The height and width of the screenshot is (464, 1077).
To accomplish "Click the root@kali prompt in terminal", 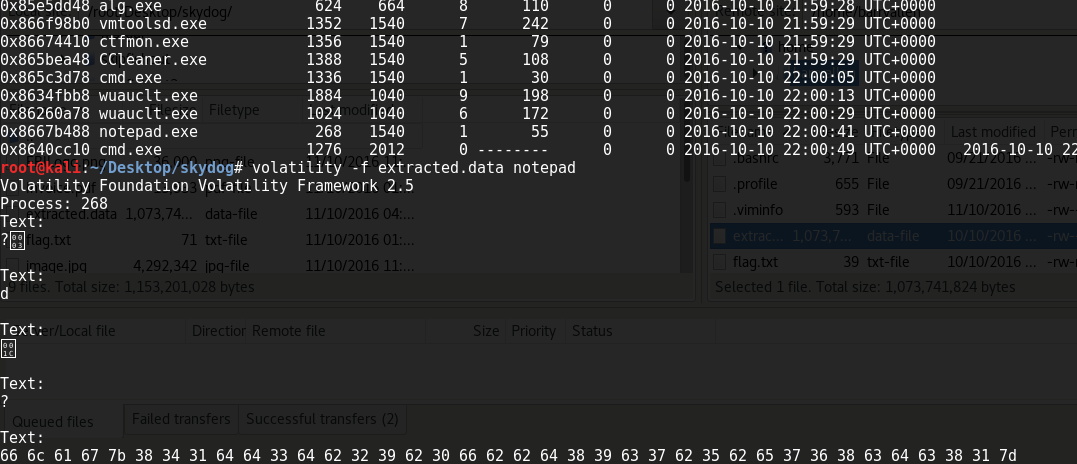I will (x=41, y=167).
